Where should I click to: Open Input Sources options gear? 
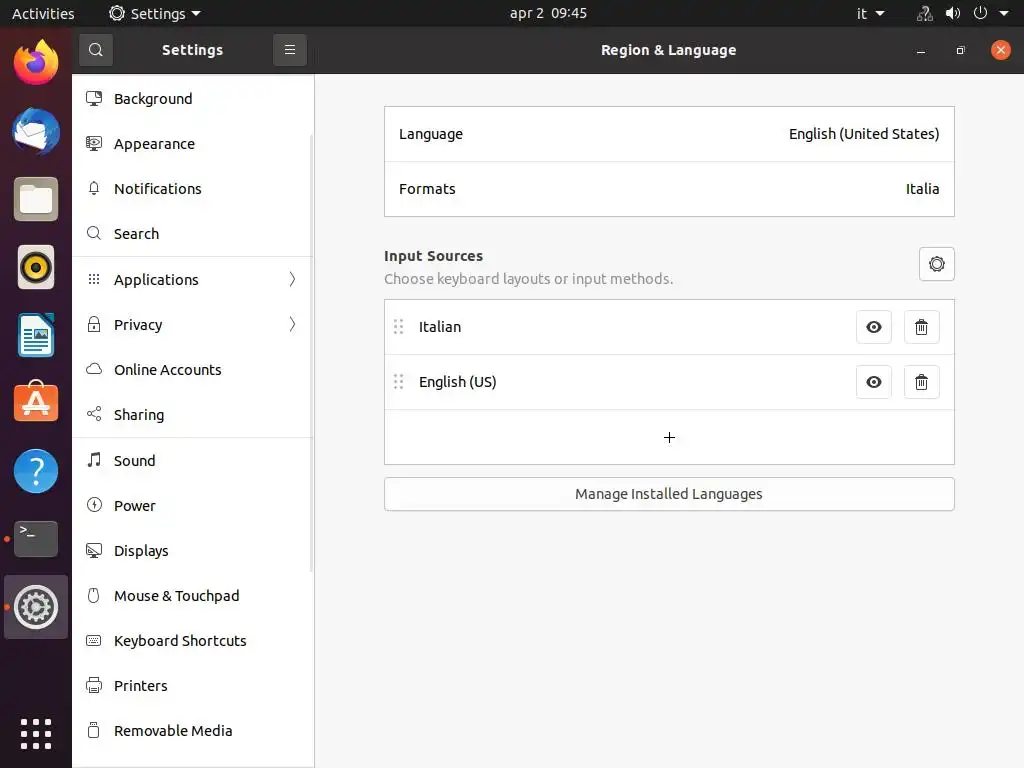(936, 264)
